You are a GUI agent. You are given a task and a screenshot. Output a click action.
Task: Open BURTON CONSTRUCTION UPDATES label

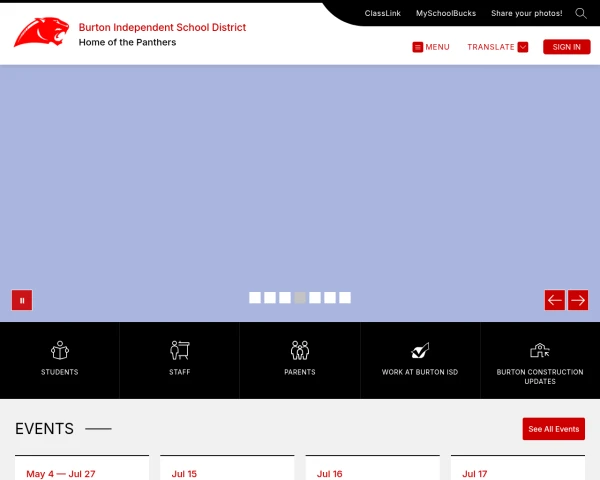540,377
